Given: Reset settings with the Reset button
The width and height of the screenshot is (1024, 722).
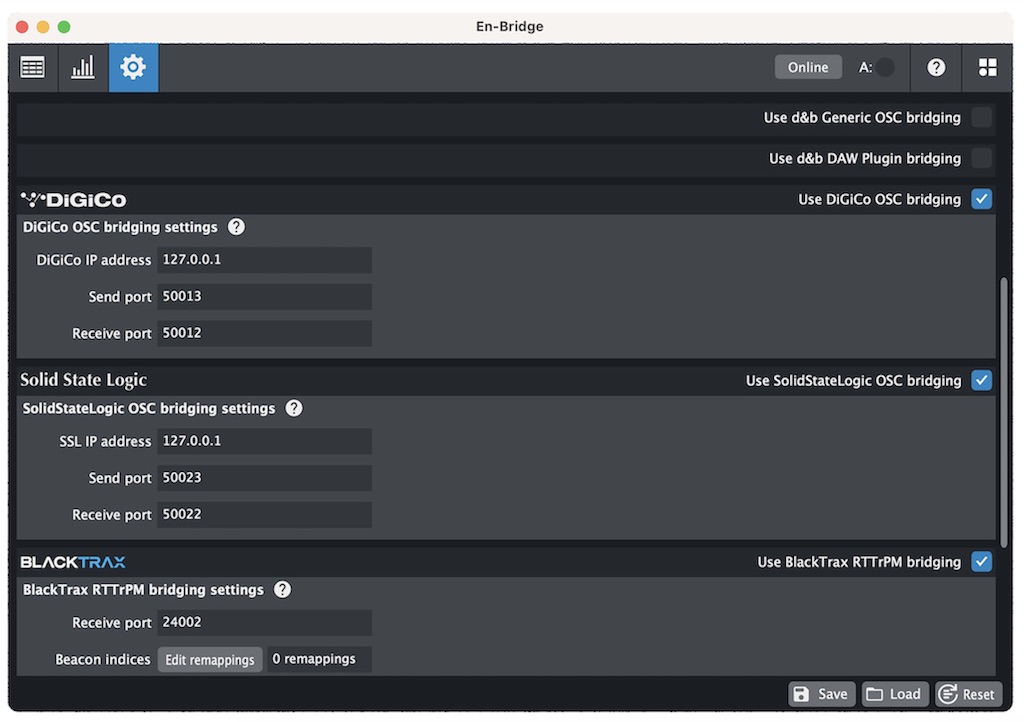Looking at the screenshot, I should coord(967,694).
